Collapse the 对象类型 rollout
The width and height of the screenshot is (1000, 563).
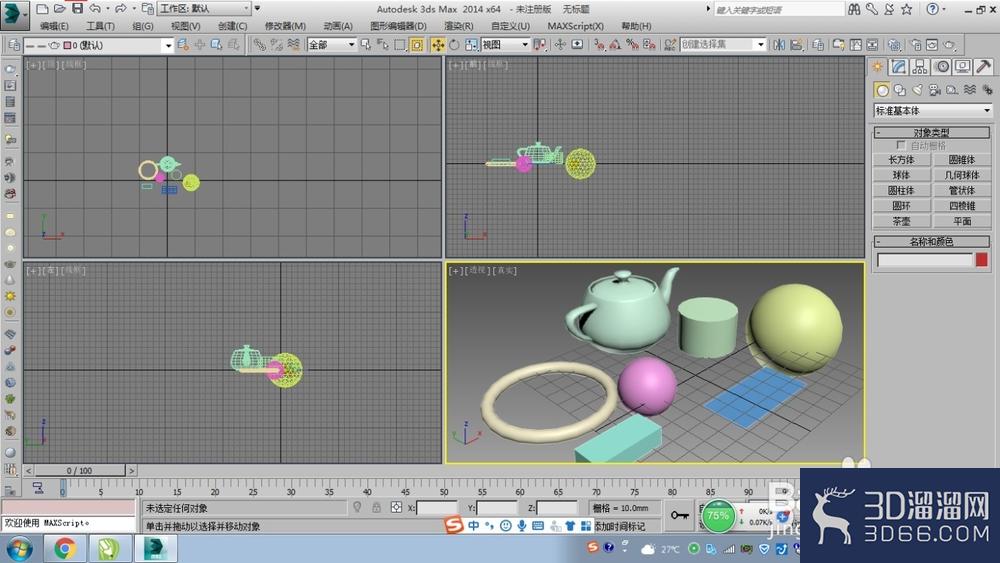(x=931, y=133)
